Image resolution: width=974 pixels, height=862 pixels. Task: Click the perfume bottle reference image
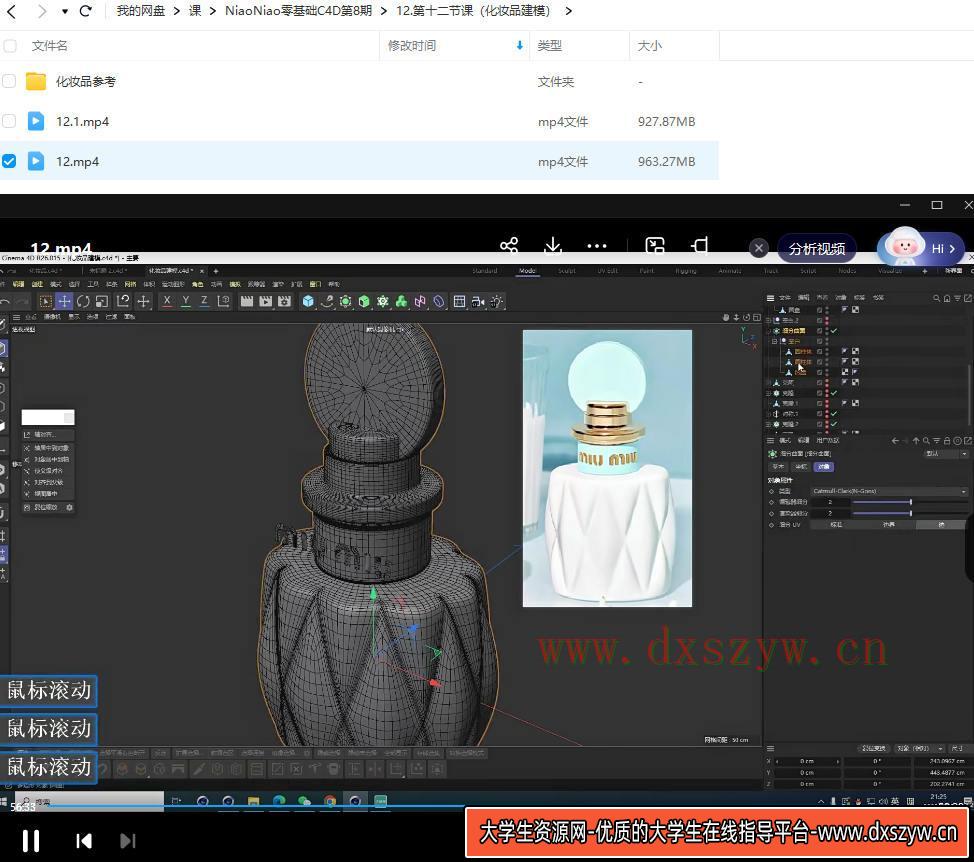pos(607,468)
